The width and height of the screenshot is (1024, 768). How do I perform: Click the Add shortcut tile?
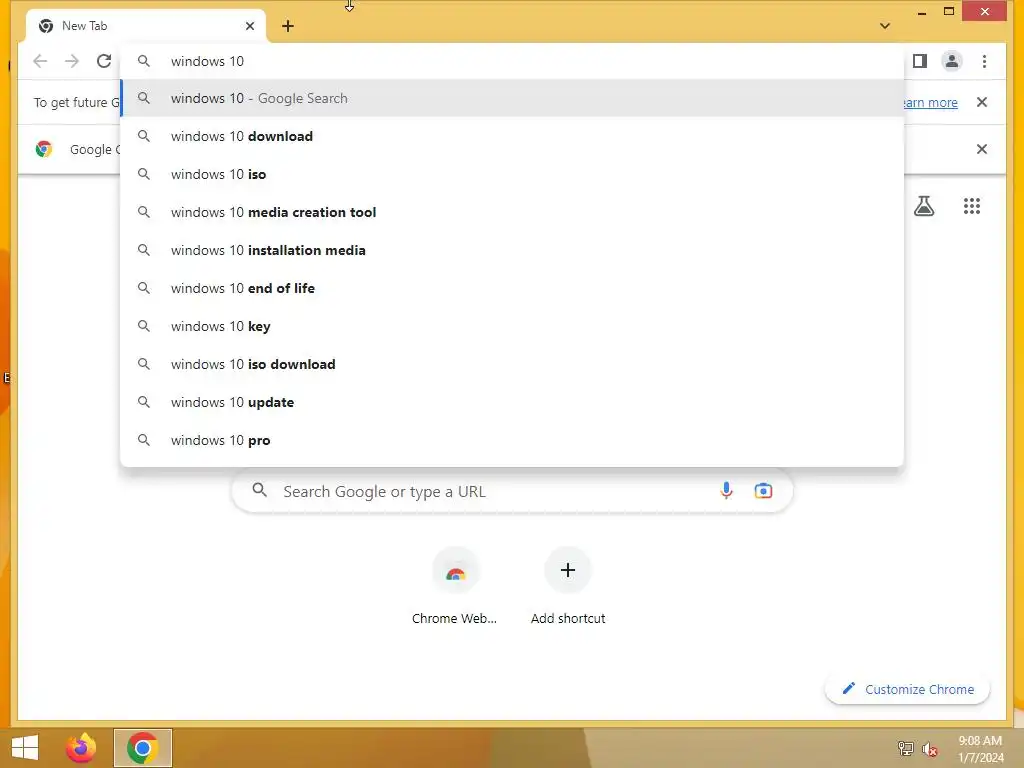click(568, 586)
